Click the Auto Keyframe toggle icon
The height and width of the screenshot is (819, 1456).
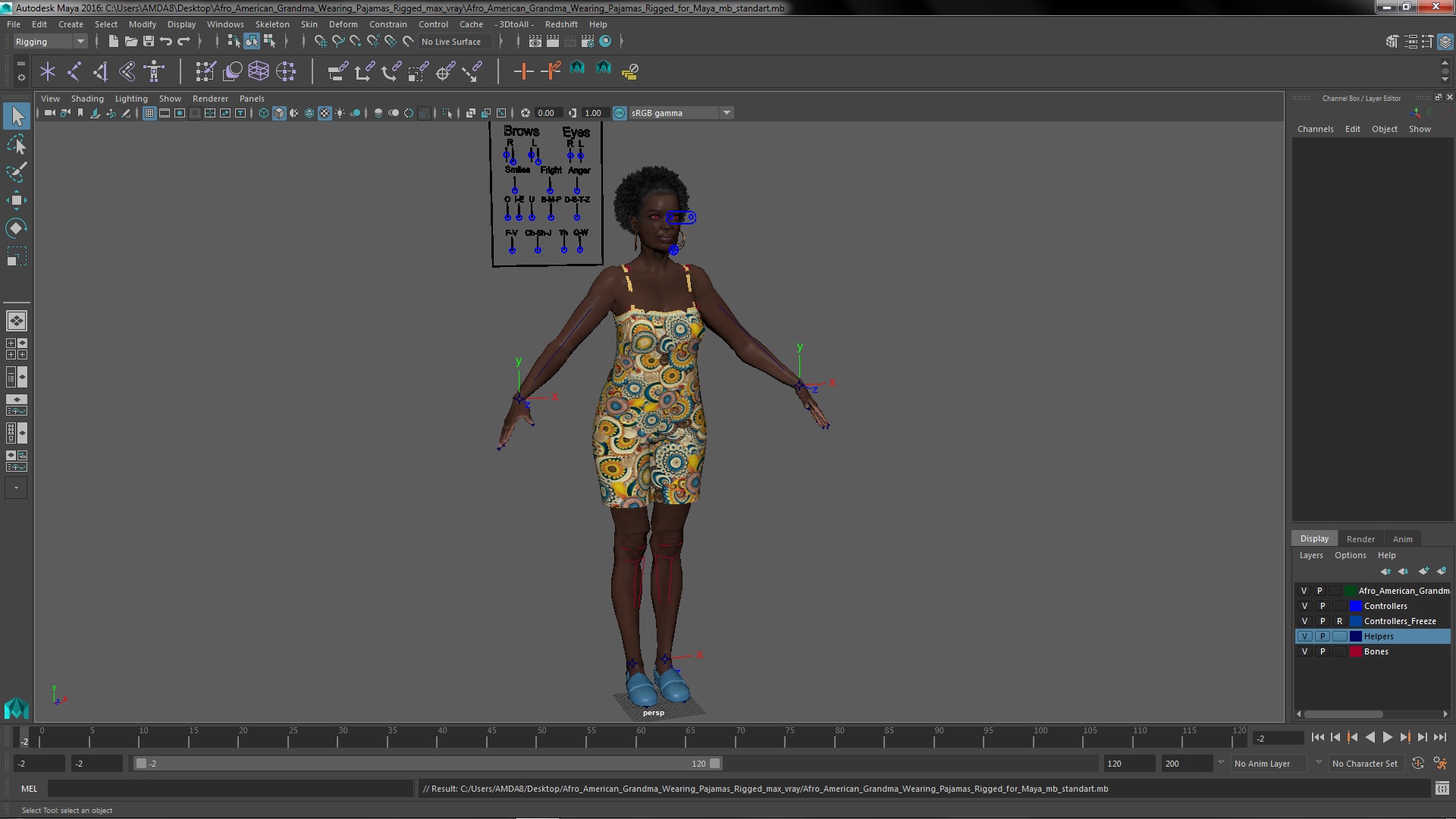(1418, 764)
